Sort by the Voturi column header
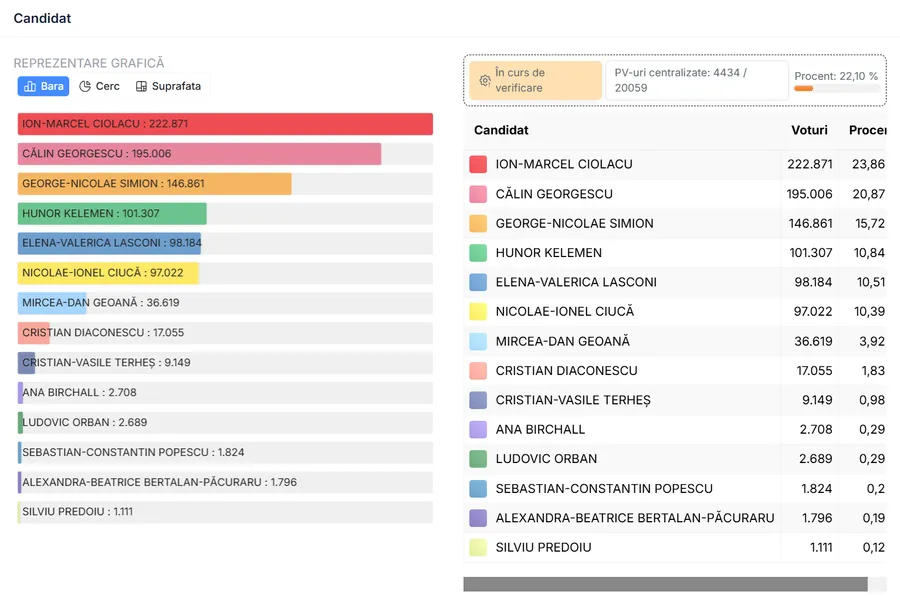 pyautogui.click(x=809, y=130)
